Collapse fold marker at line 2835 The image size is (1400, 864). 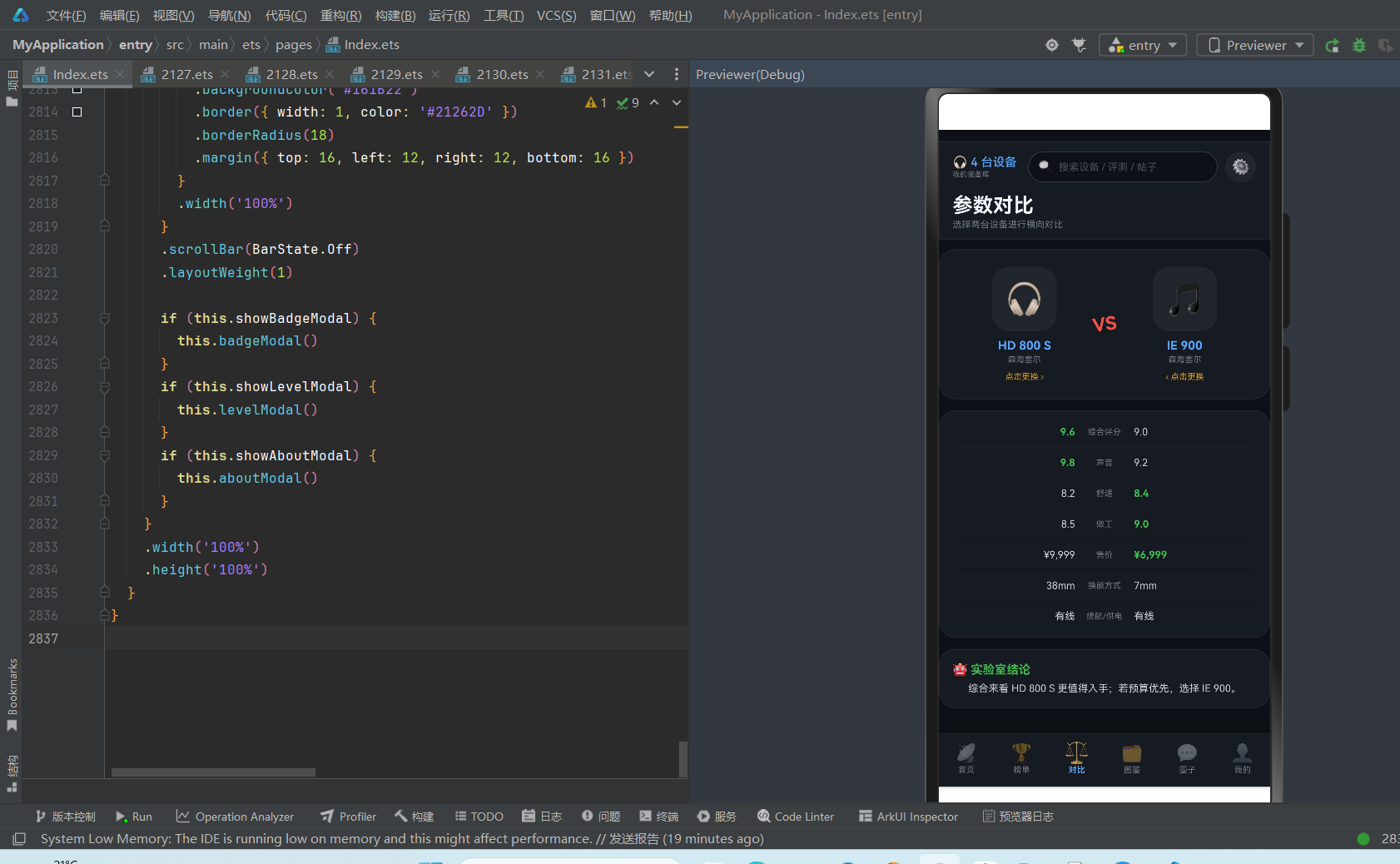click(105, 593)
